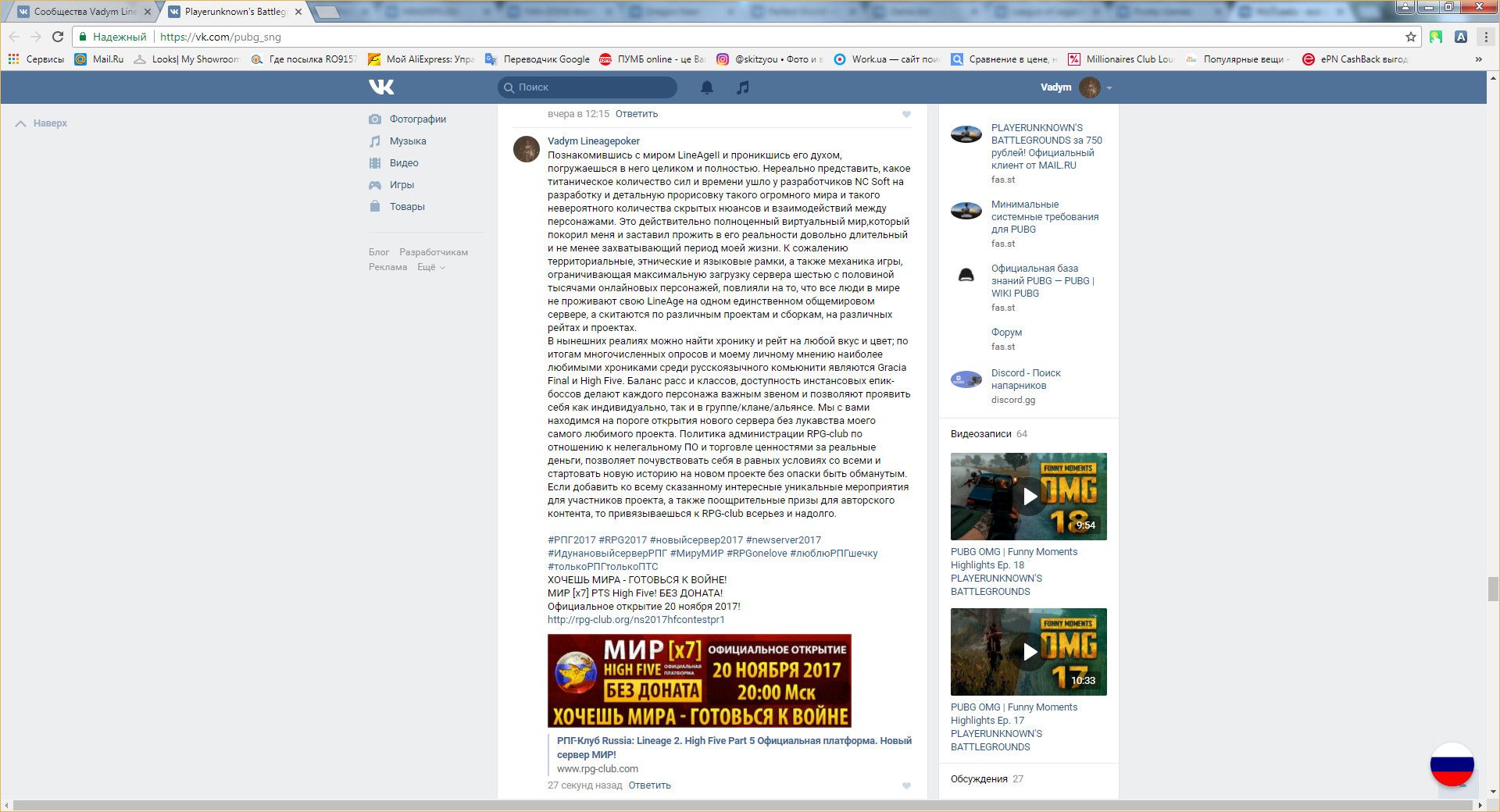The width and height of the screenshot is (1500, 812).
Task: Click the VK logo in the header
Action: 381,87
